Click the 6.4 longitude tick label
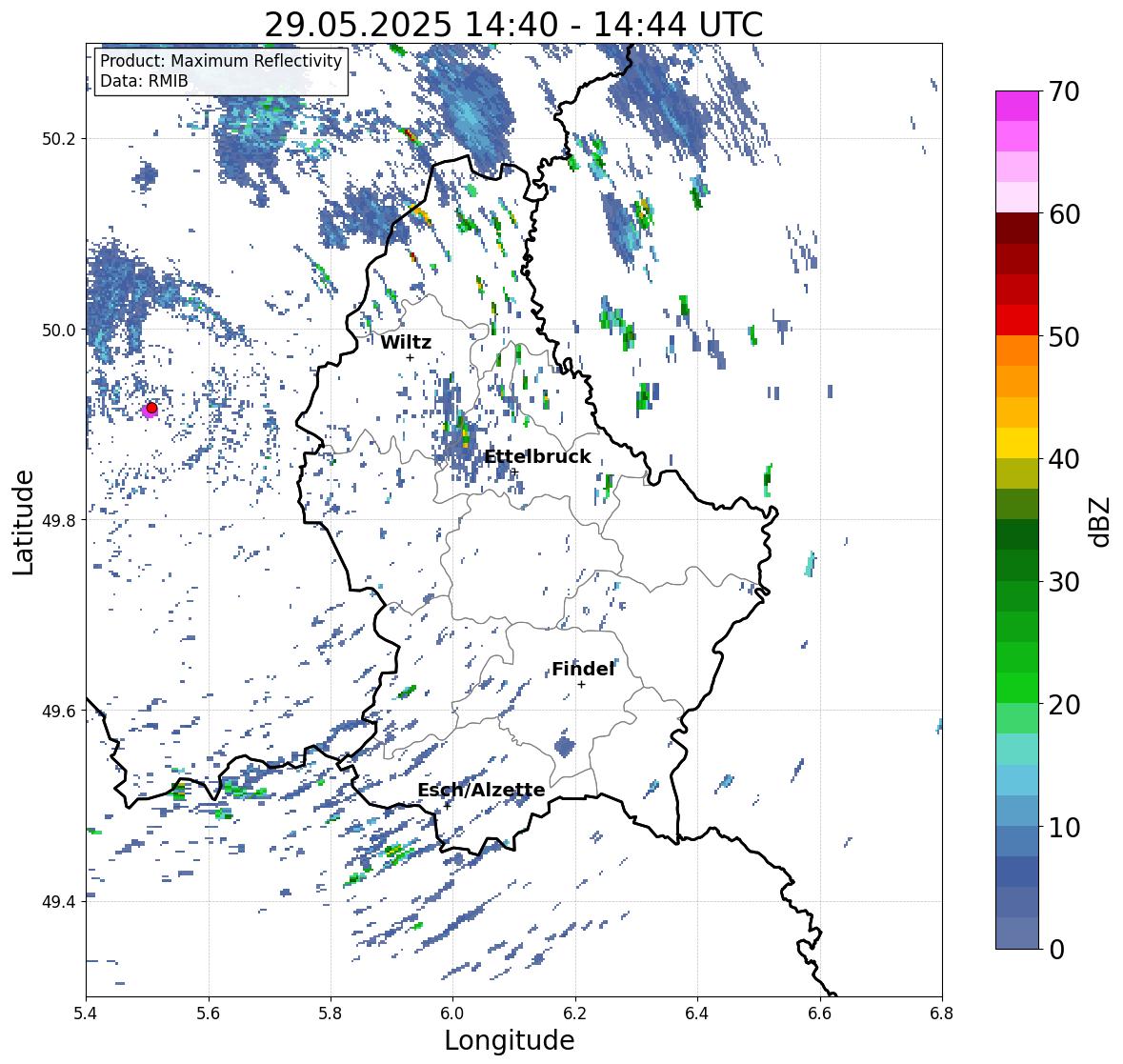 click(697, 1013)
